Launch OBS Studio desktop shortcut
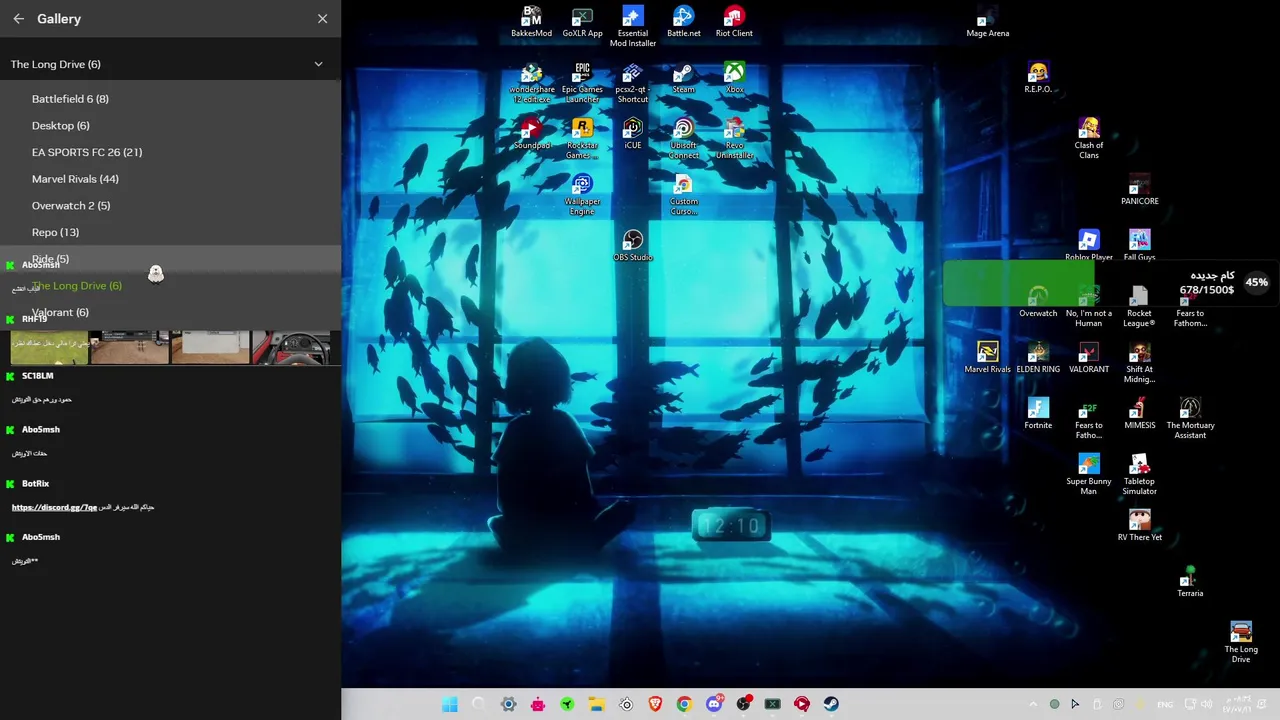This screenshot has height=720, width=1280. (x=633, y=246)
